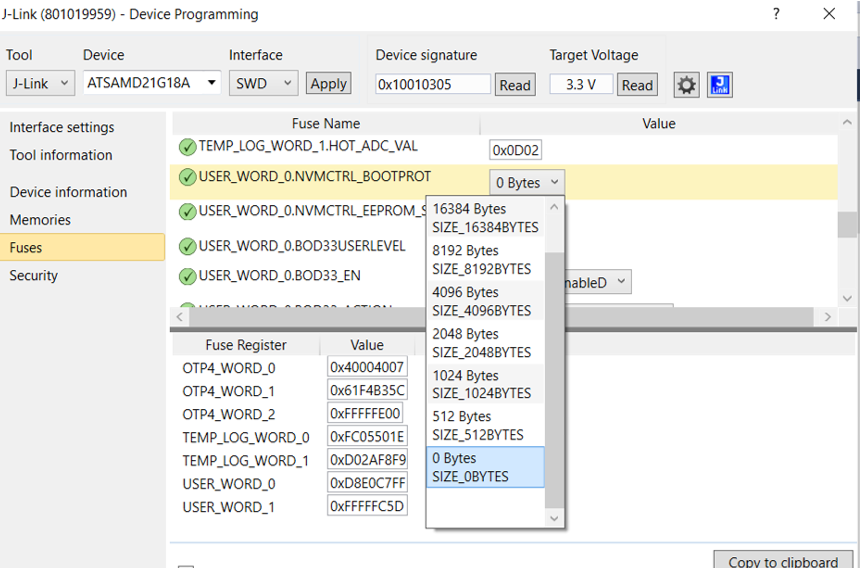Click the USER_WORD_0 value field

[x=367, y=484]
